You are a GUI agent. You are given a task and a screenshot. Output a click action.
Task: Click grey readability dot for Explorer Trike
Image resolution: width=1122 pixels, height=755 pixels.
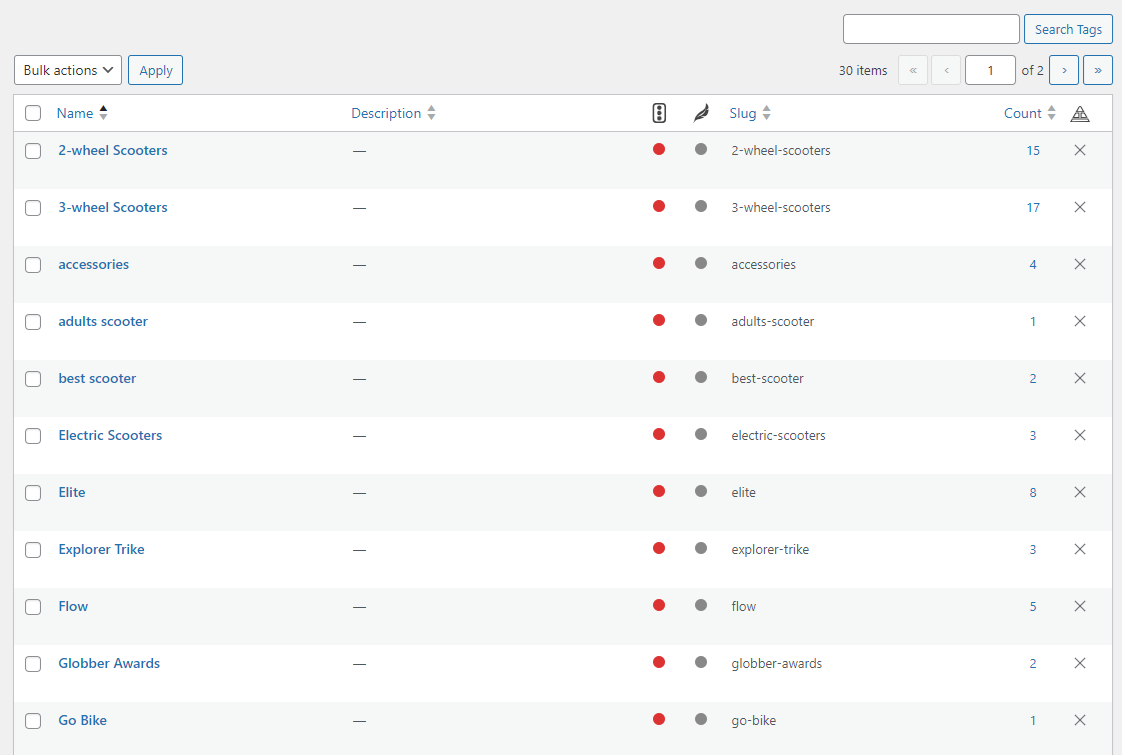tap(701, 548)
